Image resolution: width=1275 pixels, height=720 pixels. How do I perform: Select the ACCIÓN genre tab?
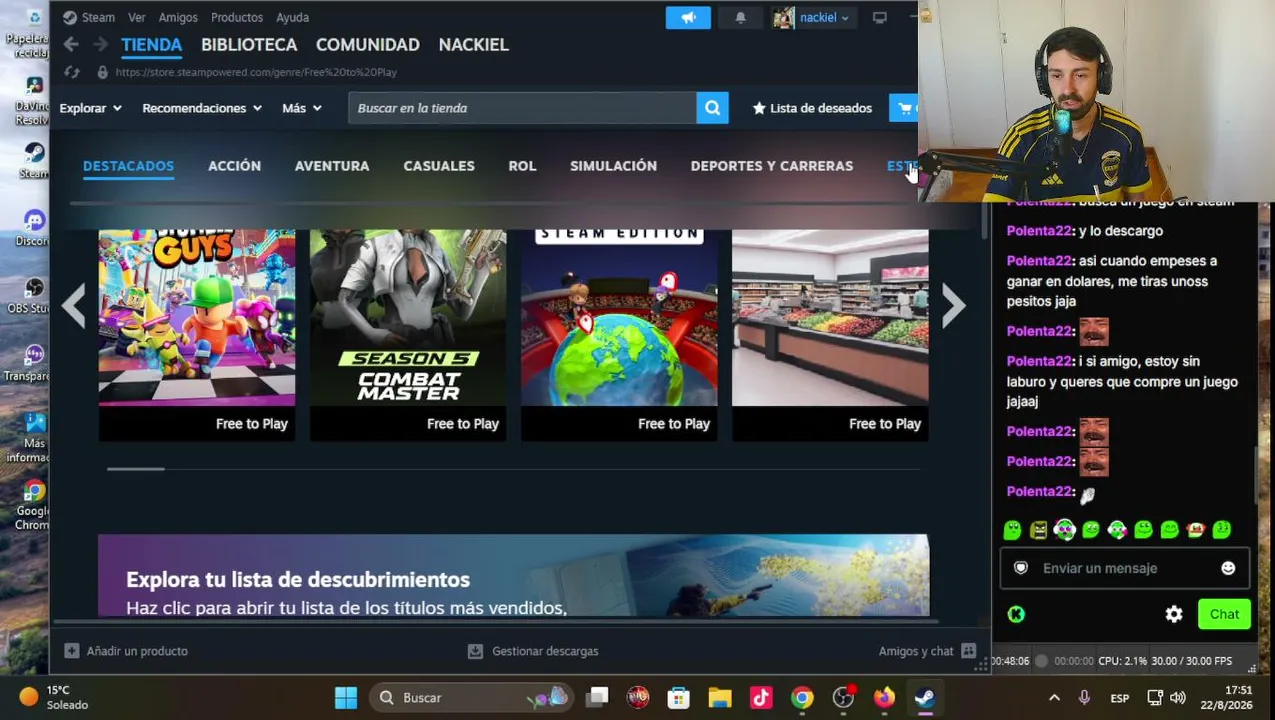[234, 166]
